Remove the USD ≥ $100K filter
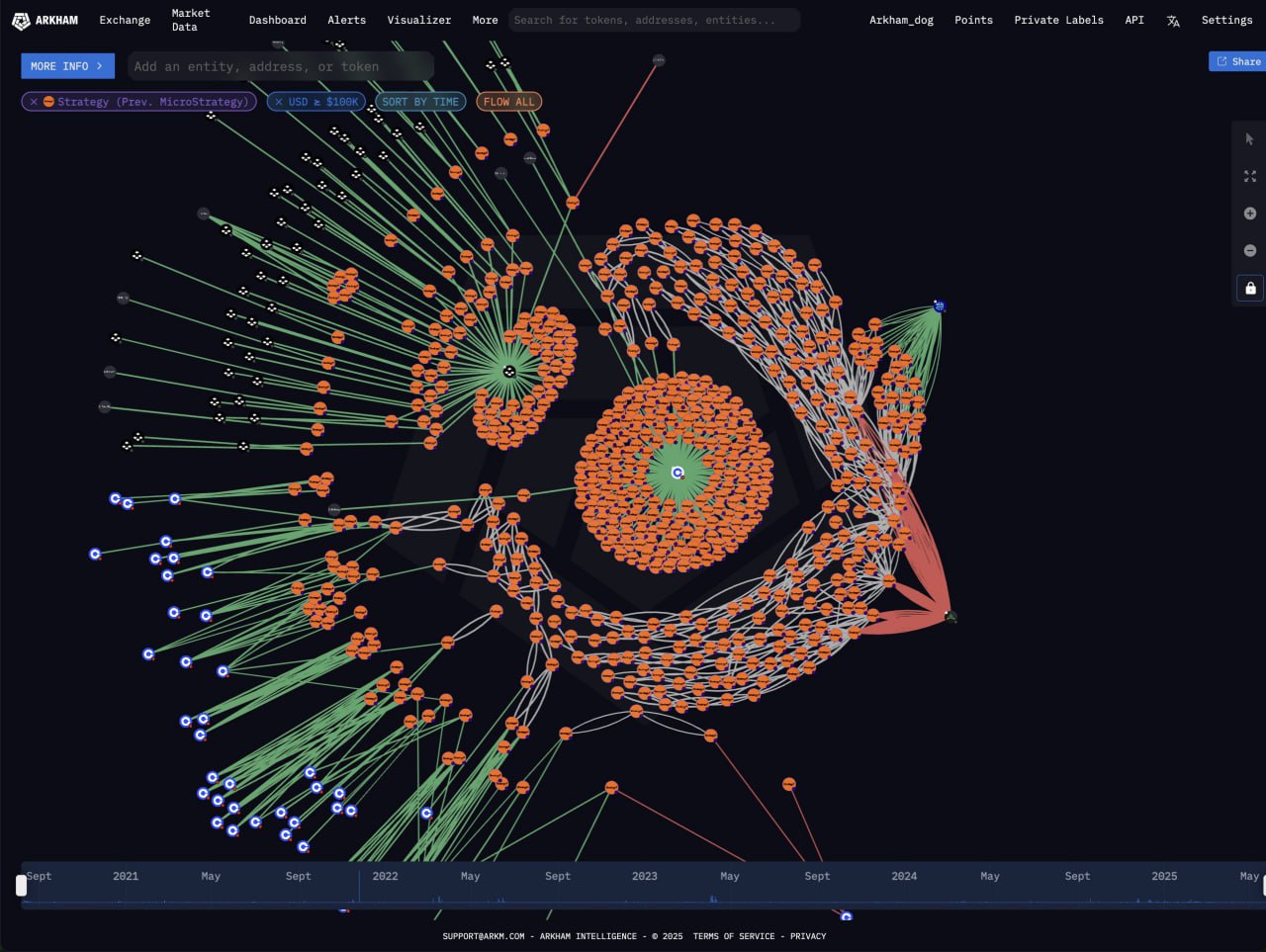Screen dimensions: 1266x952 pos(279,102)
